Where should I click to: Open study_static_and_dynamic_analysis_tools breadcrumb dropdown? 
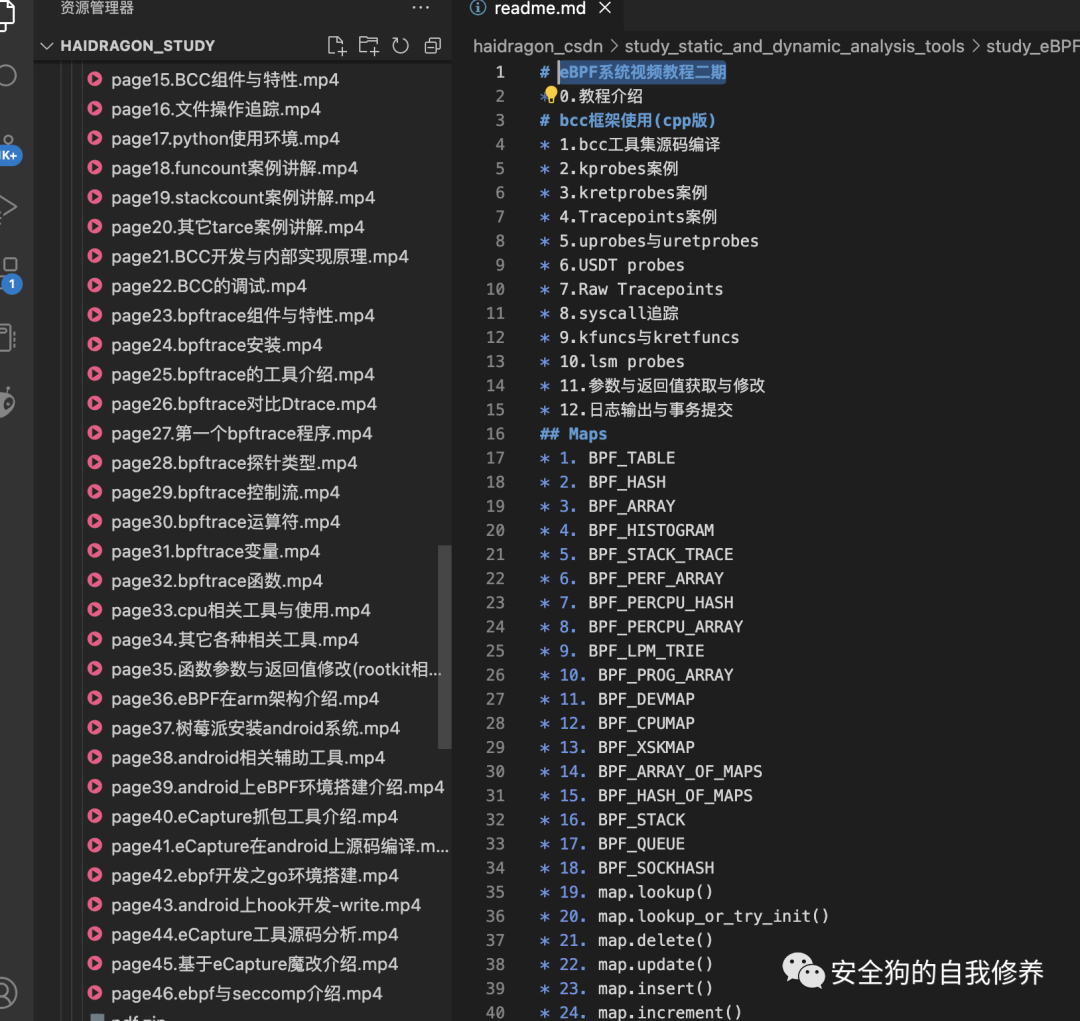(794, 46)
